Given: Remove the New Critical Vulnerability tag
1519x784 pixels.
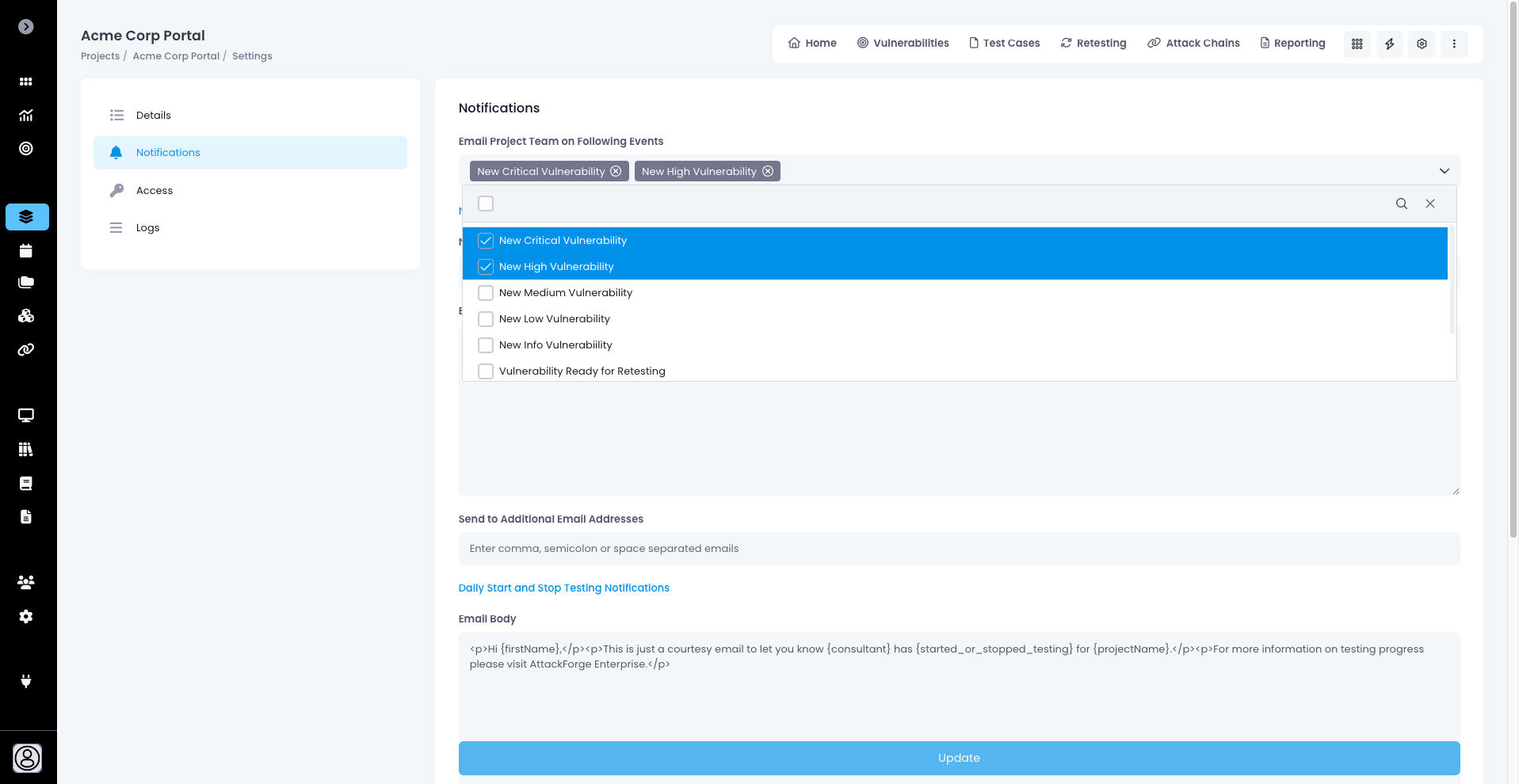Looking at the screenshot, I should [616, 171].
